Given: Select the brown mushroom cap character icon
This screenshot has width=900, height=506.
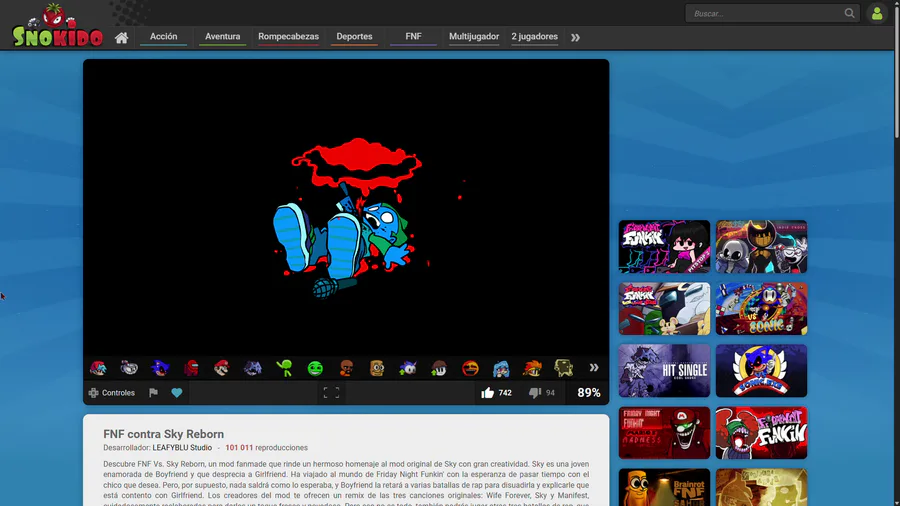Looking at the screenshot, I should pyautogui.click(x=439, y=368).
